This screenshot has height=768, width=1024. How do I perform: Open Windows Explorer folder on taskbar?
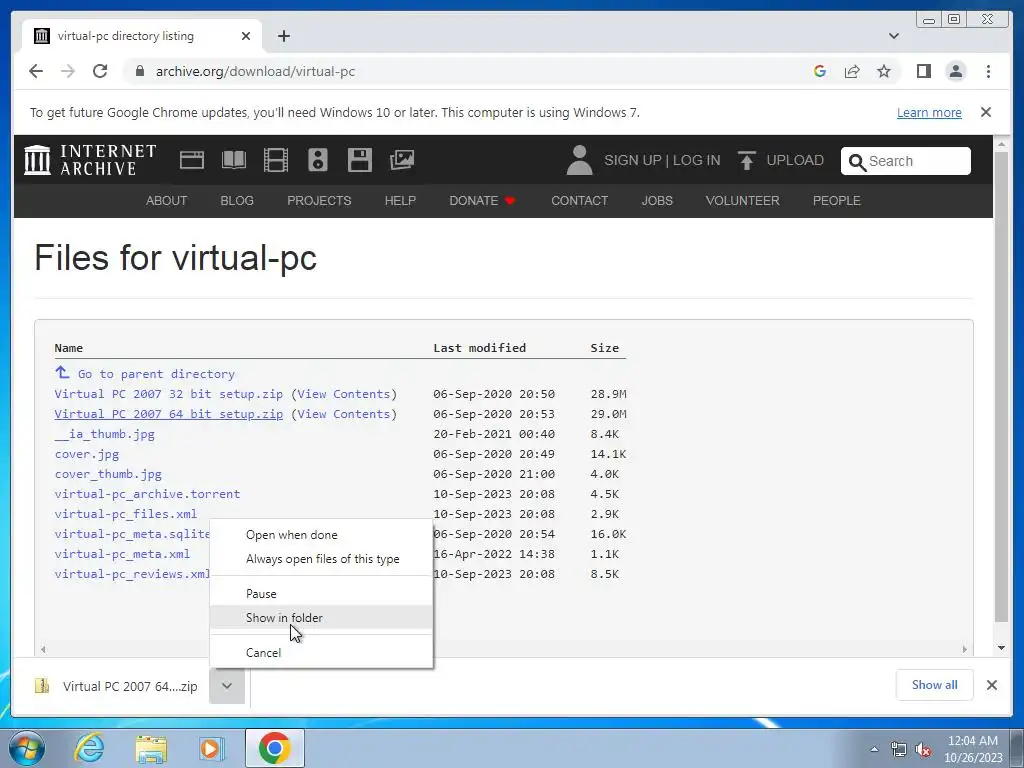152,749
